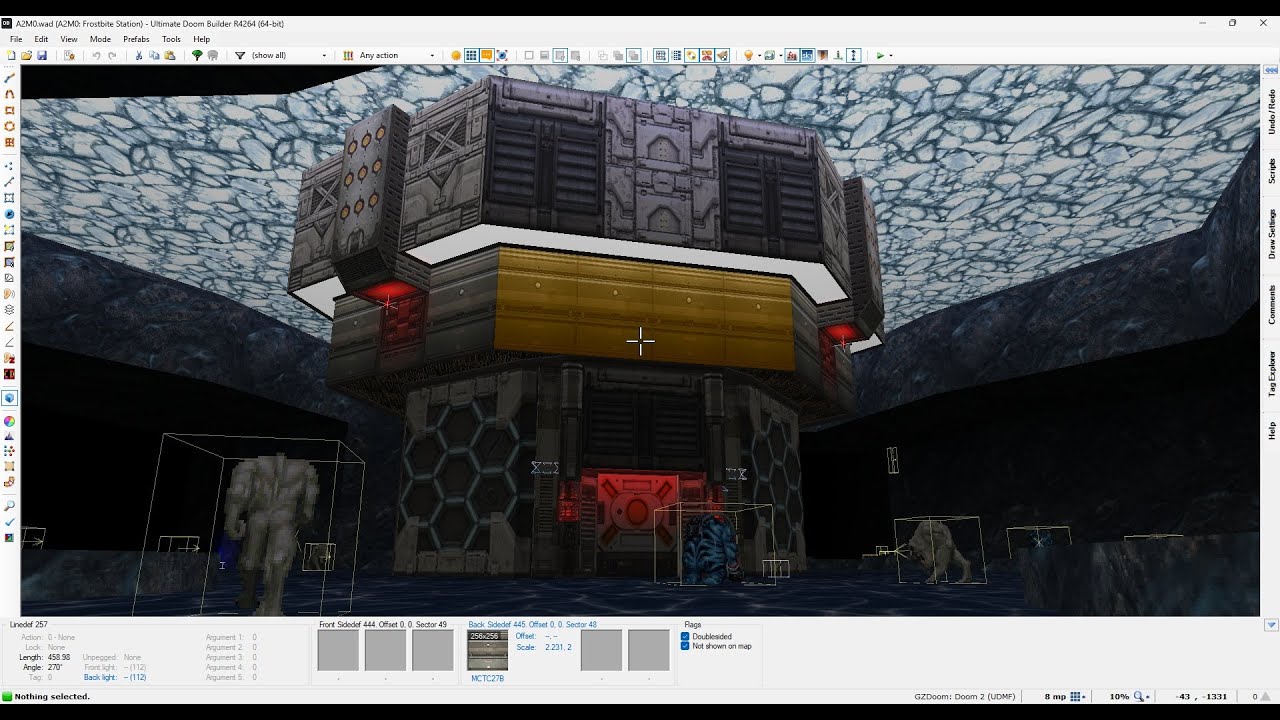1280x720 pixels.
Task: Click the blue checkmark Map Analysis icon
Action: click(10, 522)
